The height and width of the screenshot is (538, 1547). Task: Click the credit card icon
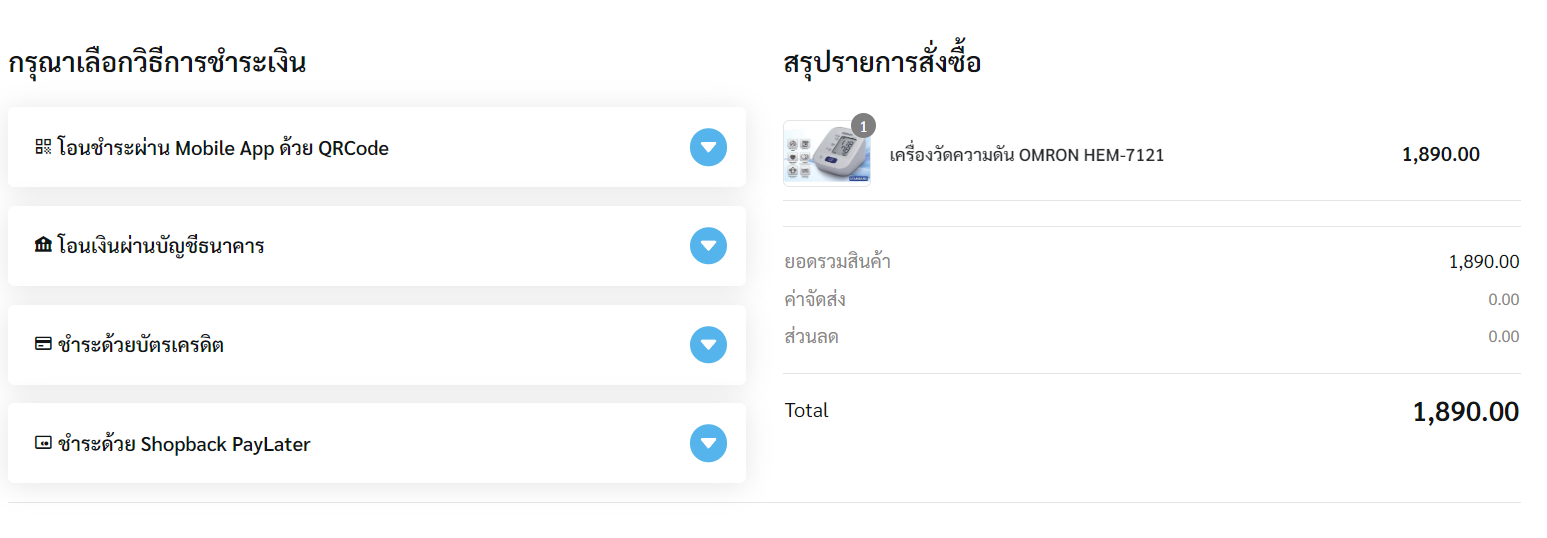(x=43, y=344)
